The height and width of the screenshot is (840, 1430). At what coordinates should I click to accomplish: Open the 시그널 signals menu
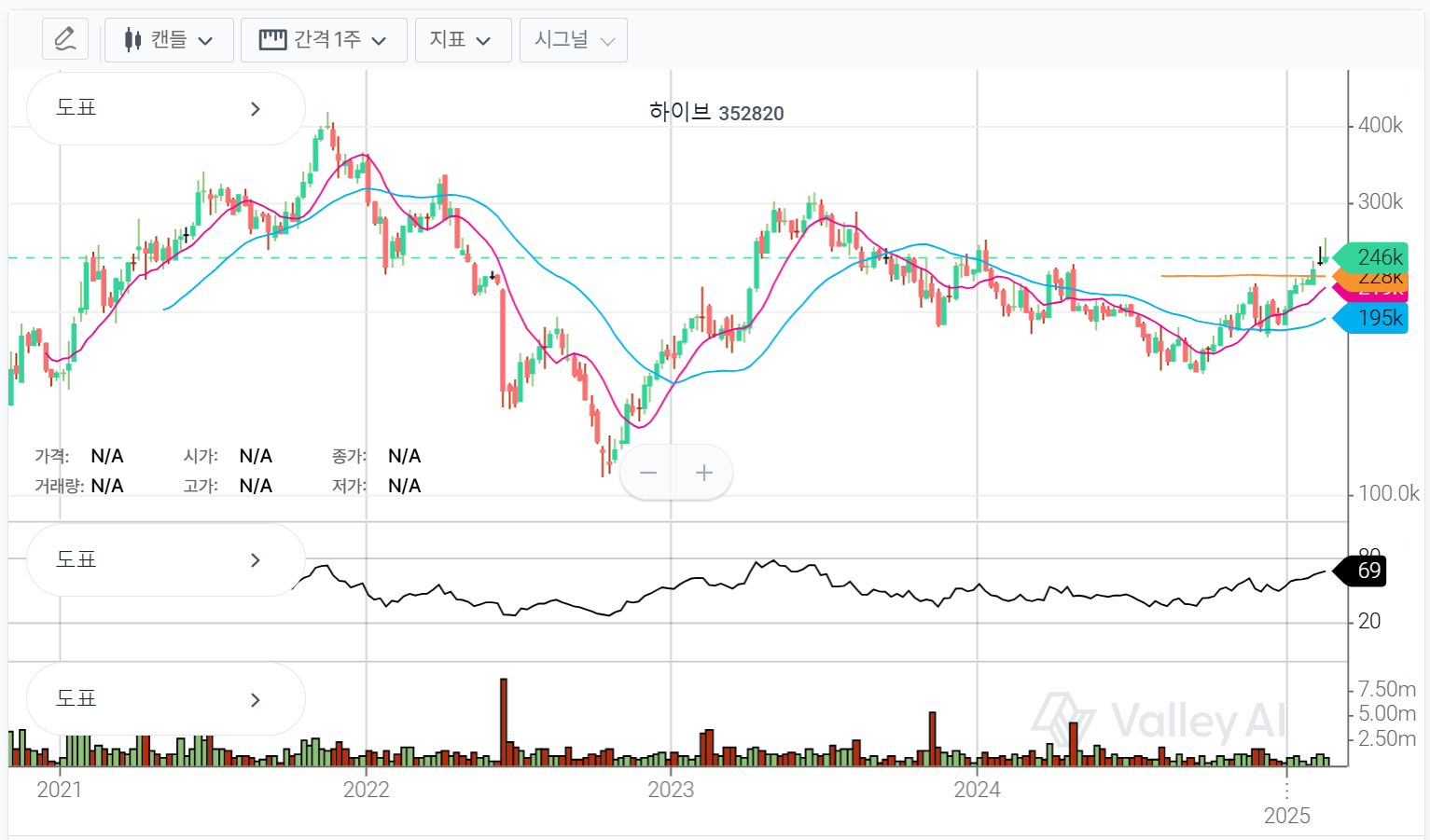[x=573, y=40]
